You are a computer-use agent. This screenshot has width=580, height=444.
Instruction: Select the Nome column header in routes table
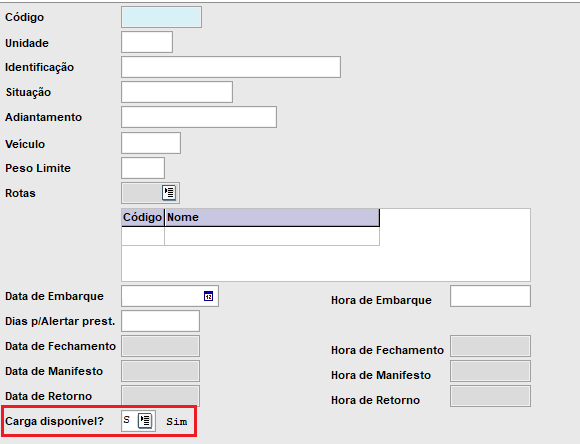pos(272,217)
